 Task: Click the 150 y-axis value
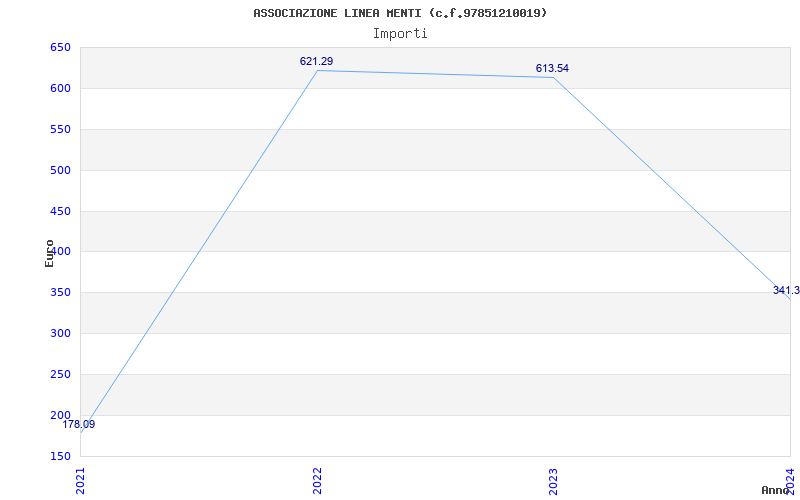[60, 456]
